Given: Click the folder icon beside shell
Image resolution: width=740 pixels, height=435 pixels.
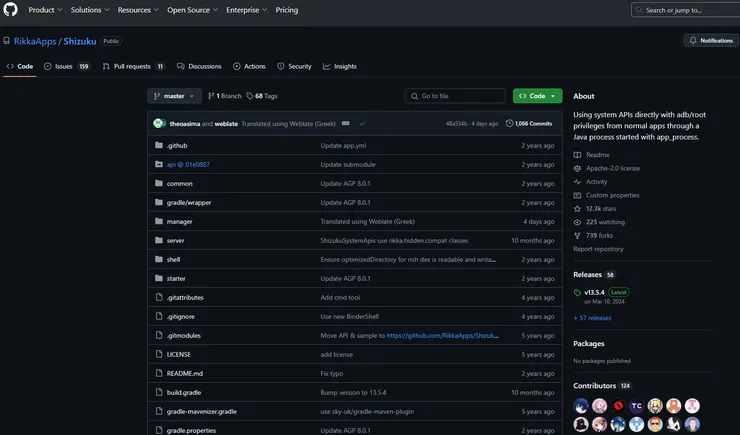Looking at the screenshot, I should pyautogui.click(x=159, y=259).
